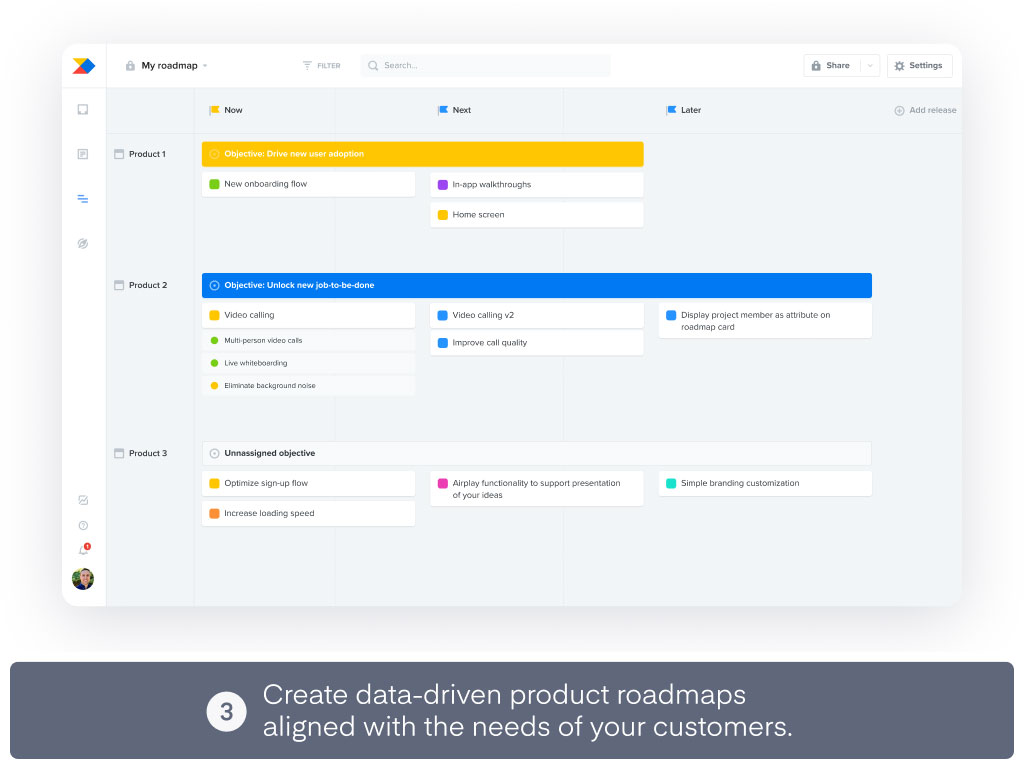
Task: Select the Later column header
Action: [x=686, y=110]
